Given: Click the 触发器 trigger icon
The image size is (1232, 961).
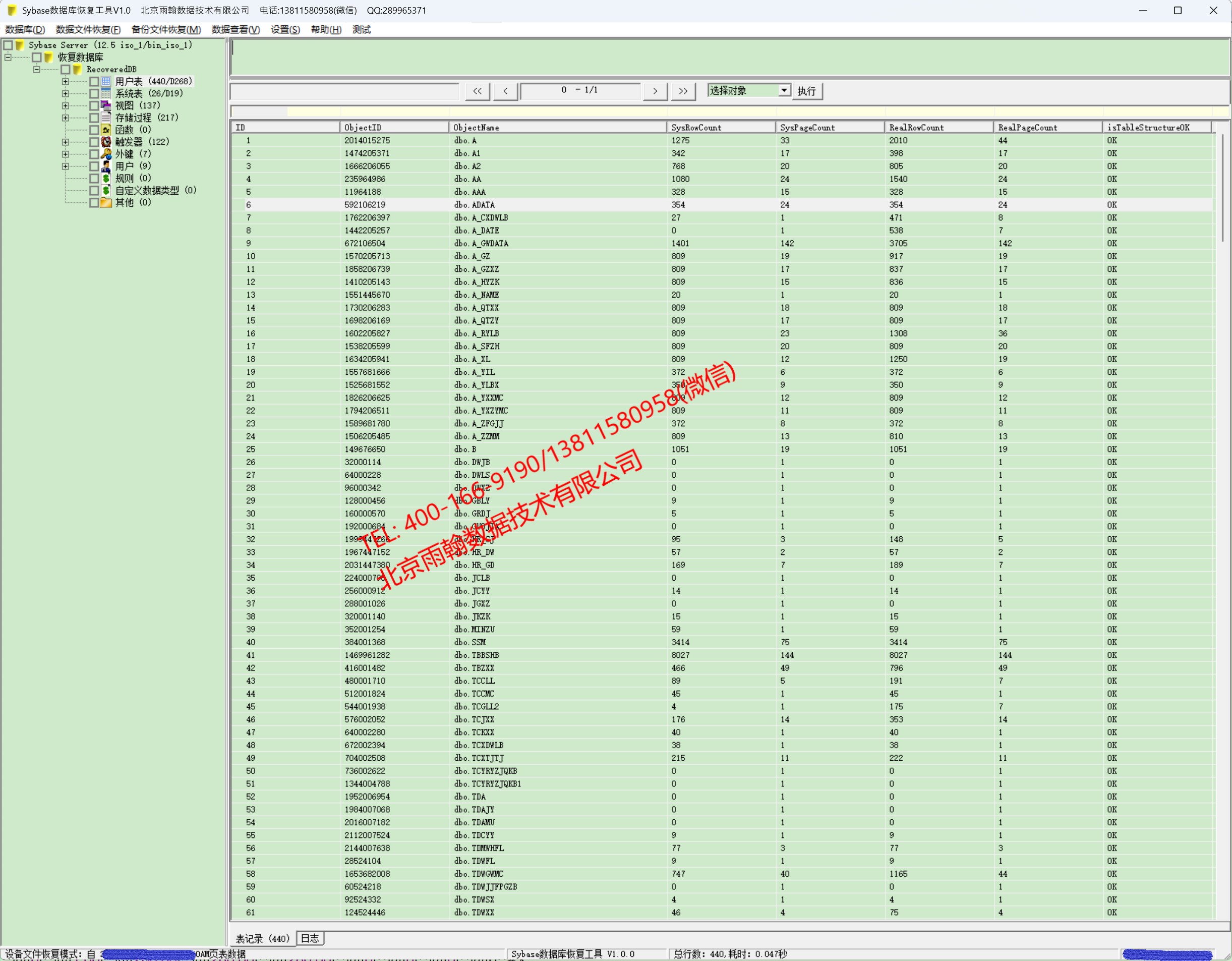Looking at the screenshot, I should point(106,142).
